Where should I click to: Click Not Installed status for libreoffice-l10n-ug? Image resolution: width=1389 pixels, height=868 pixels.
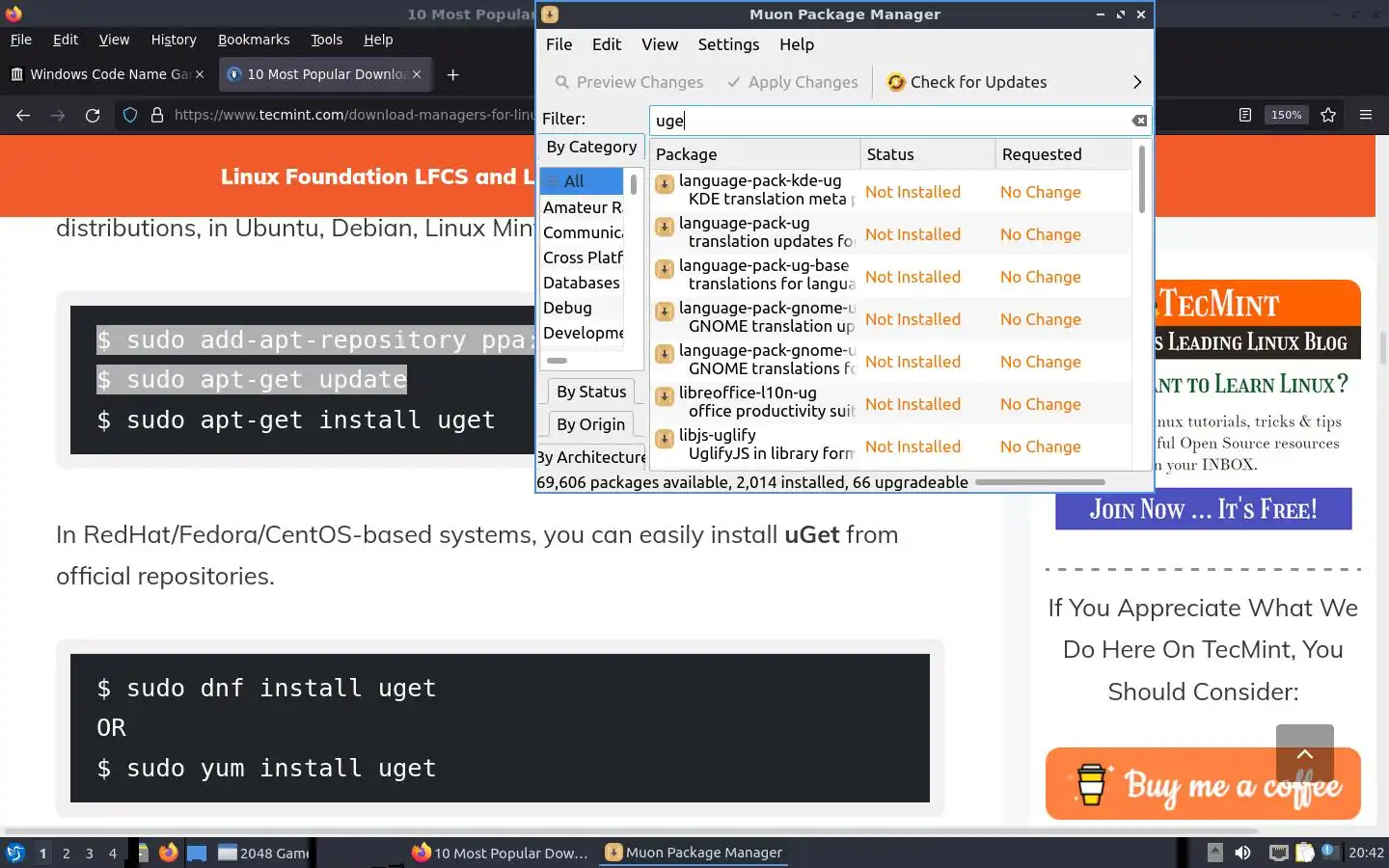[912, 404]
